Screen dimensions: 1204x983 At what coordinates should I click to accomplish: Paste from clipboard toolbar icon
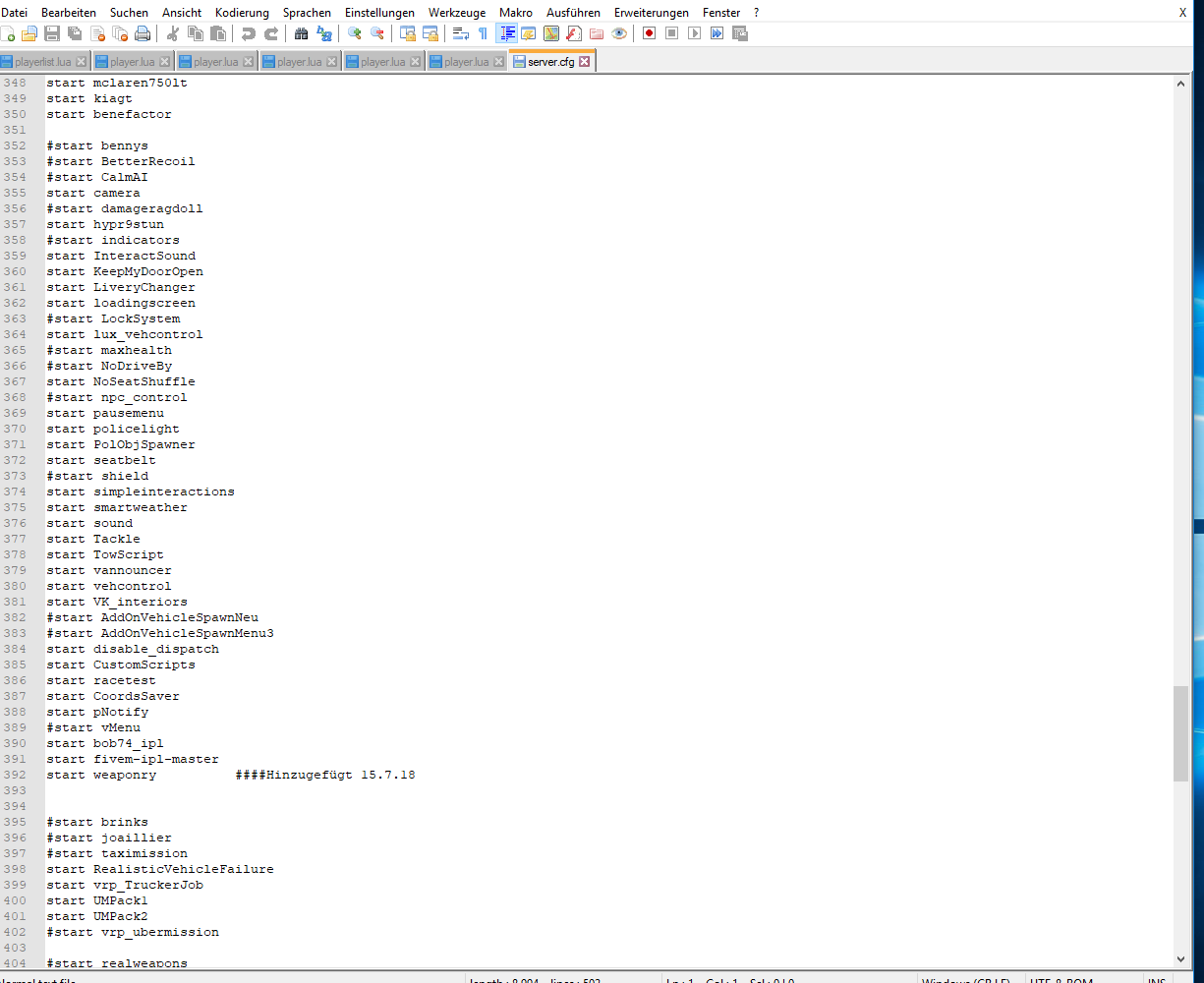218,33
